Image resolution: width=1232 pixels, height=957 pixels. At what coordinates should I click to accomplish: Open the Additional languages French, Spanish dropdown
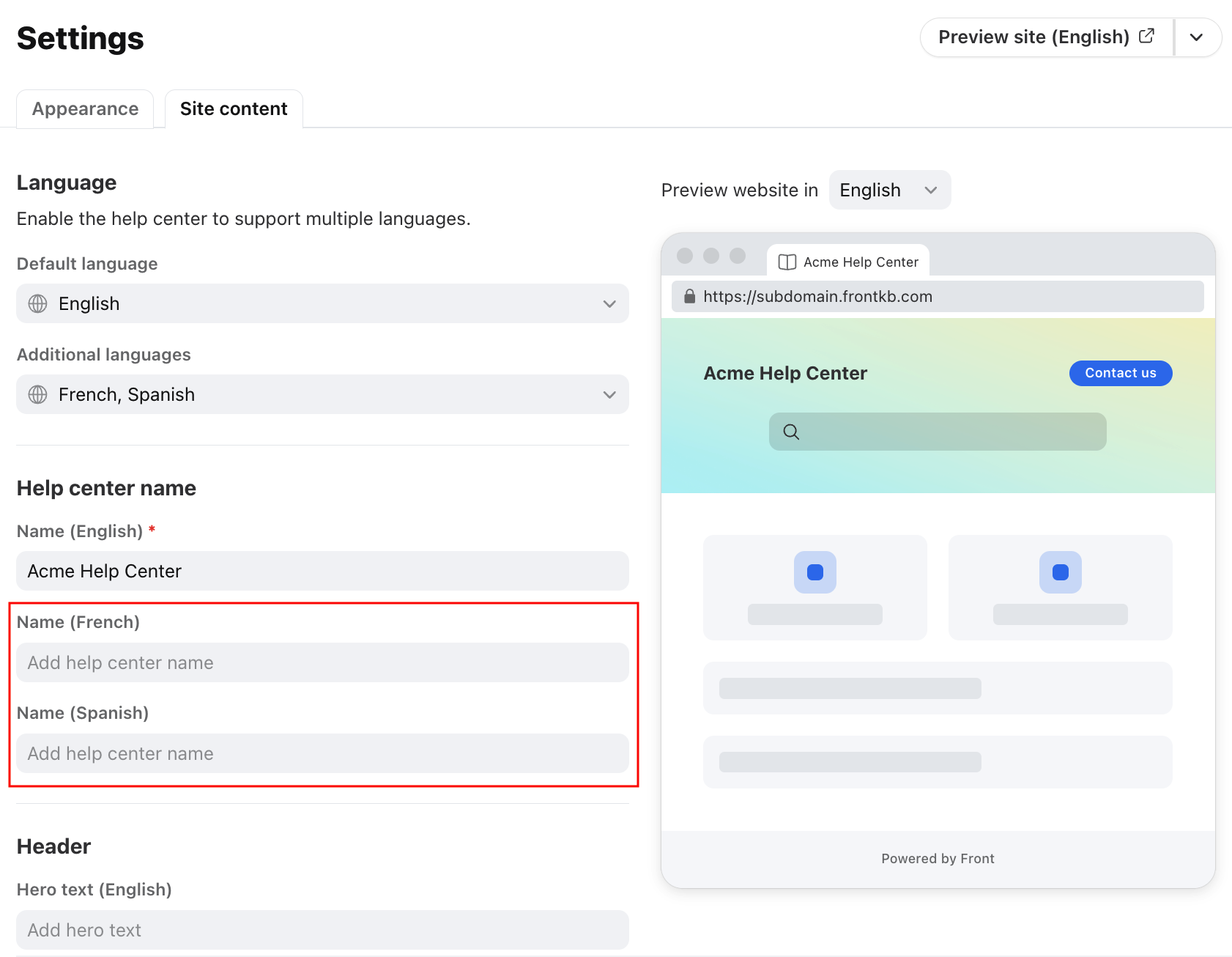tap(322, 394)
